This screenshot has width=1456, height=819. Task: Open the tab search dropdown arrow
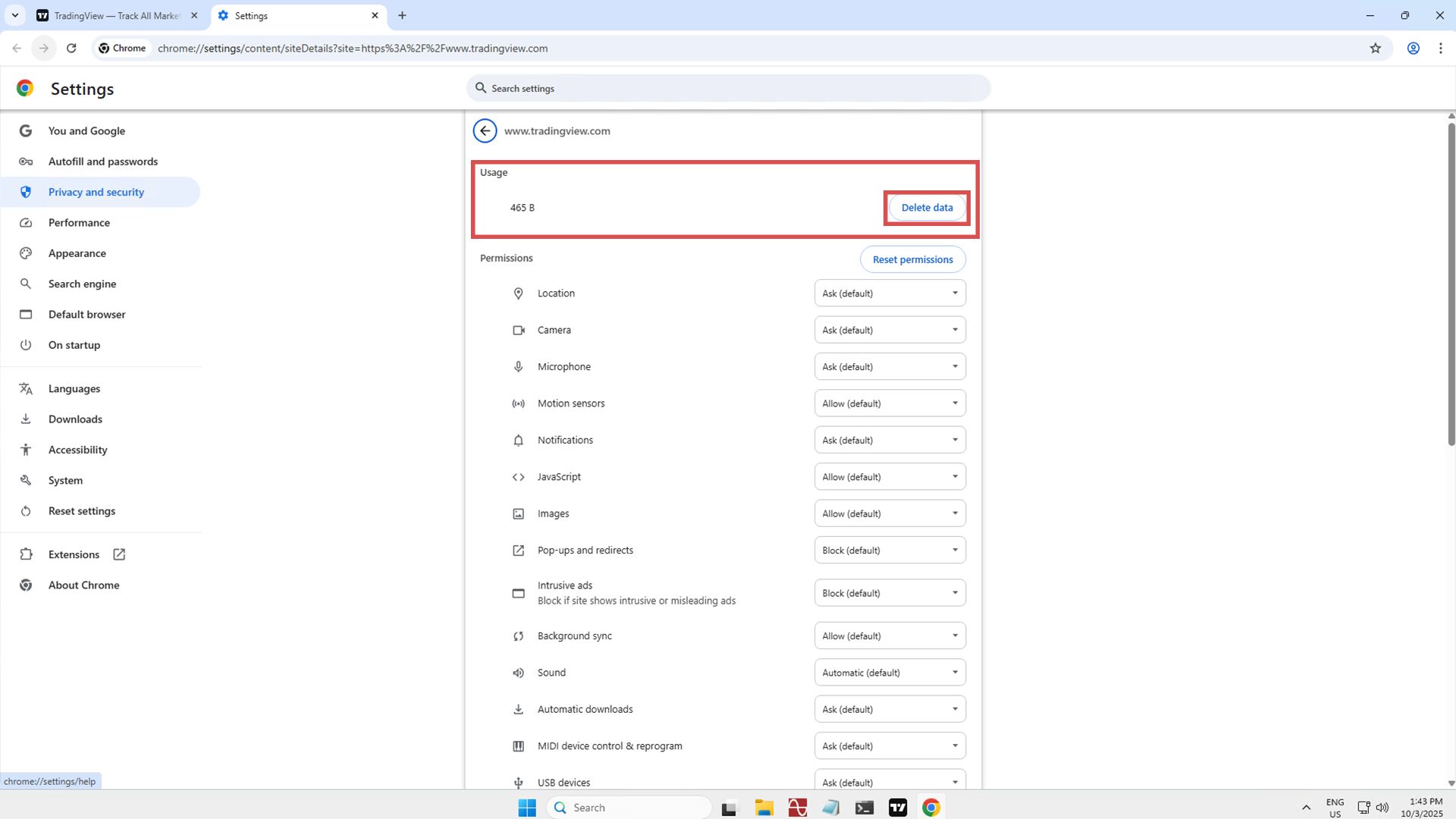(x=14, y=15)
